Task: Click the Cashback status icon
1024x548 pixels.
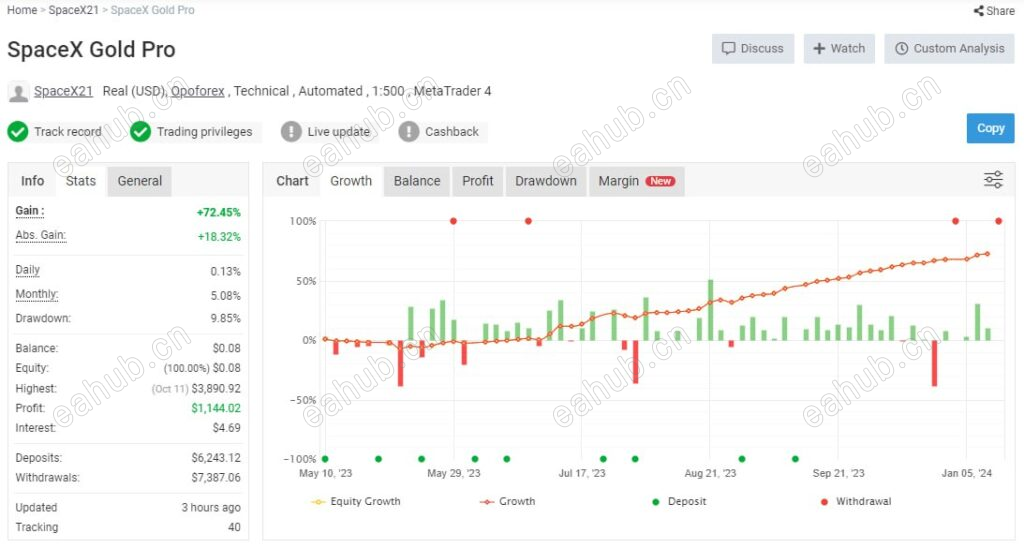Action: click(x=408, y=132)
